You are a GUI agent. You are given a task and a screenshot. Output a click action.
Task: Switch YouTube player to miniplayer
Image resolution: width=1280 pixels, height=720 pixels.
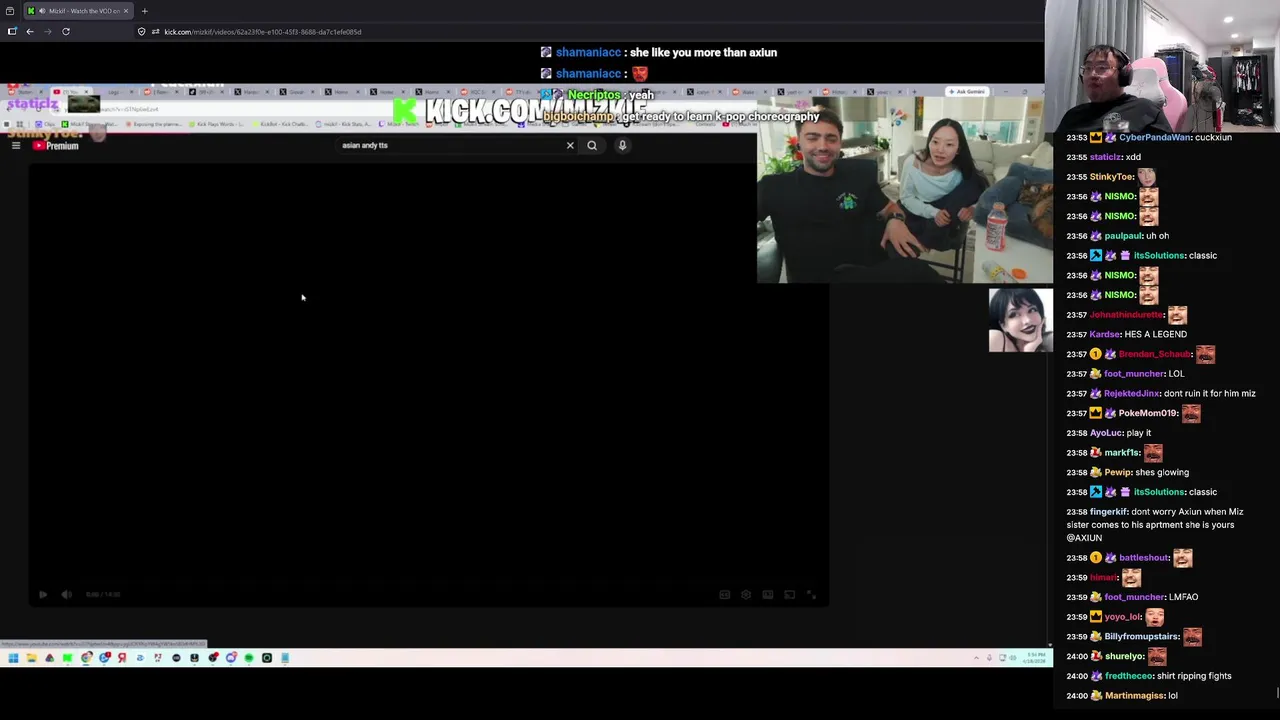pyautogui.click(x=767, y=595)
